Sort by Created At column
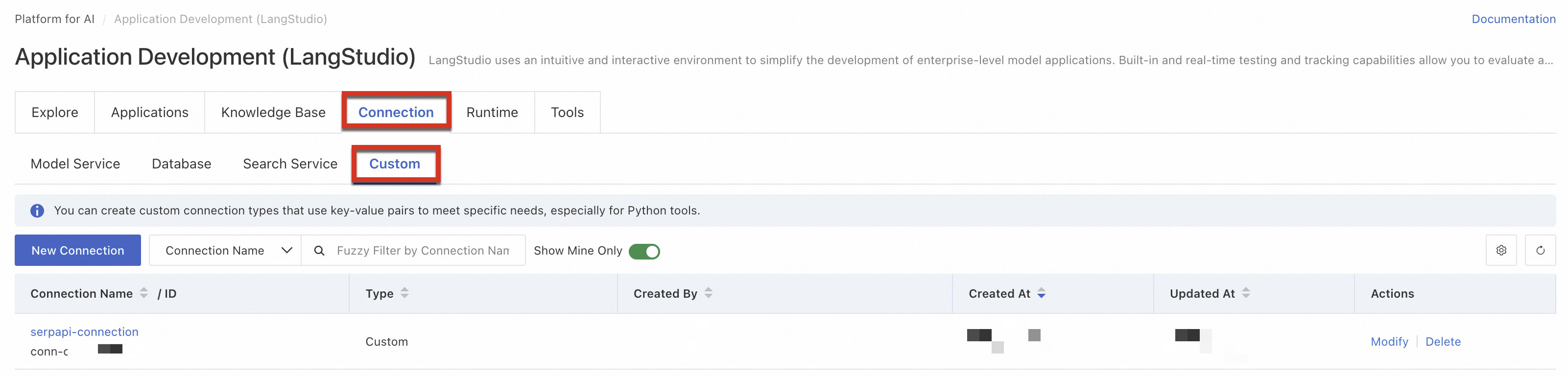This screenshot has height=378, width=1568. [1042, 293]
